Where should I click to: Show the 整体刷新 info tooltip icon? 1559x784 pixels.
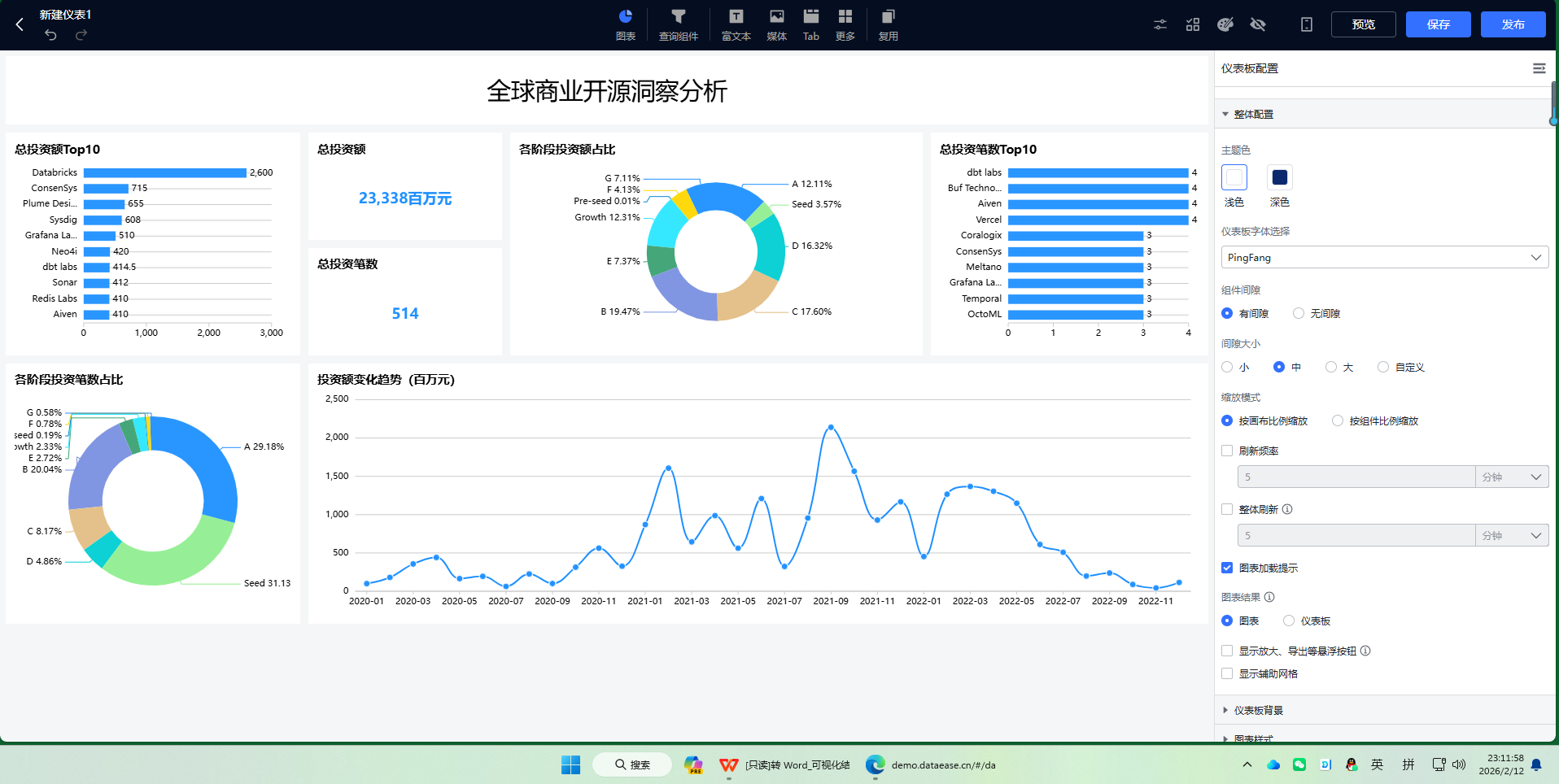pyautogui.click(x=1287, y=509)
